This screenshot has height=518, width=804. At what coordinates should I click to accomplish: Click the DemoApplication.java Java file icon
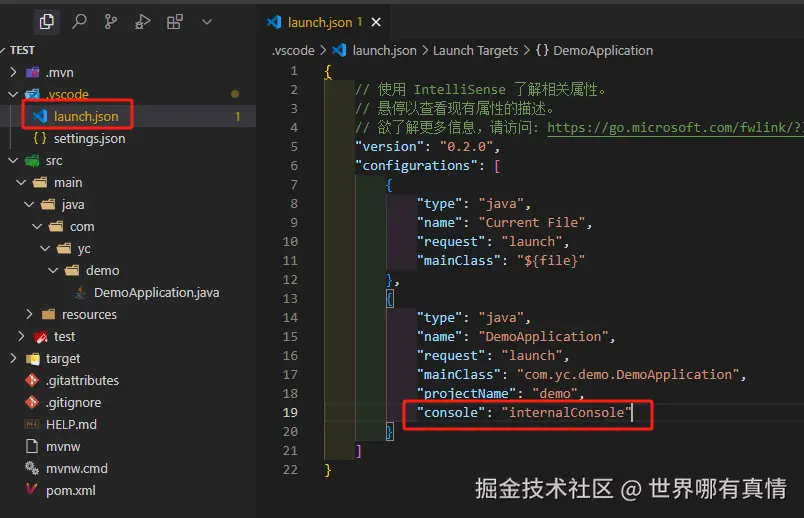click(x=81, y=292)
